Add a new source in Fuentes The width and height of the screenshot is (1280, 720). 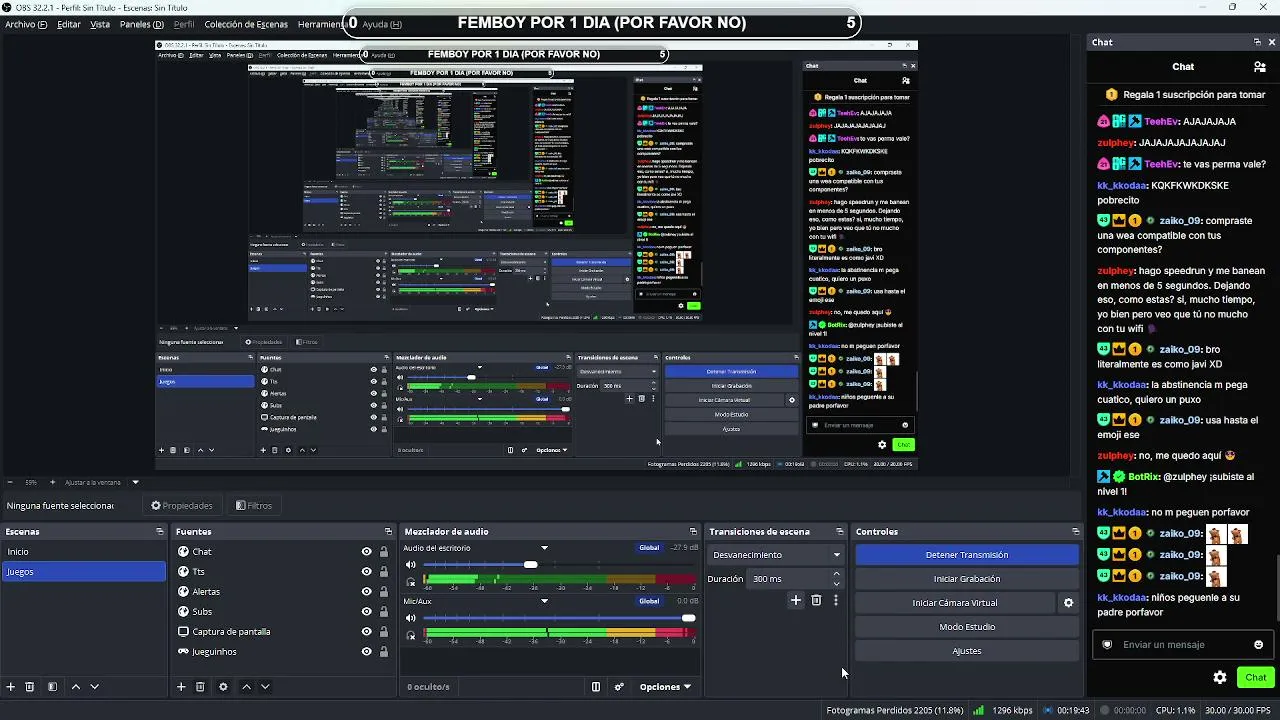[x=181, y=687]
